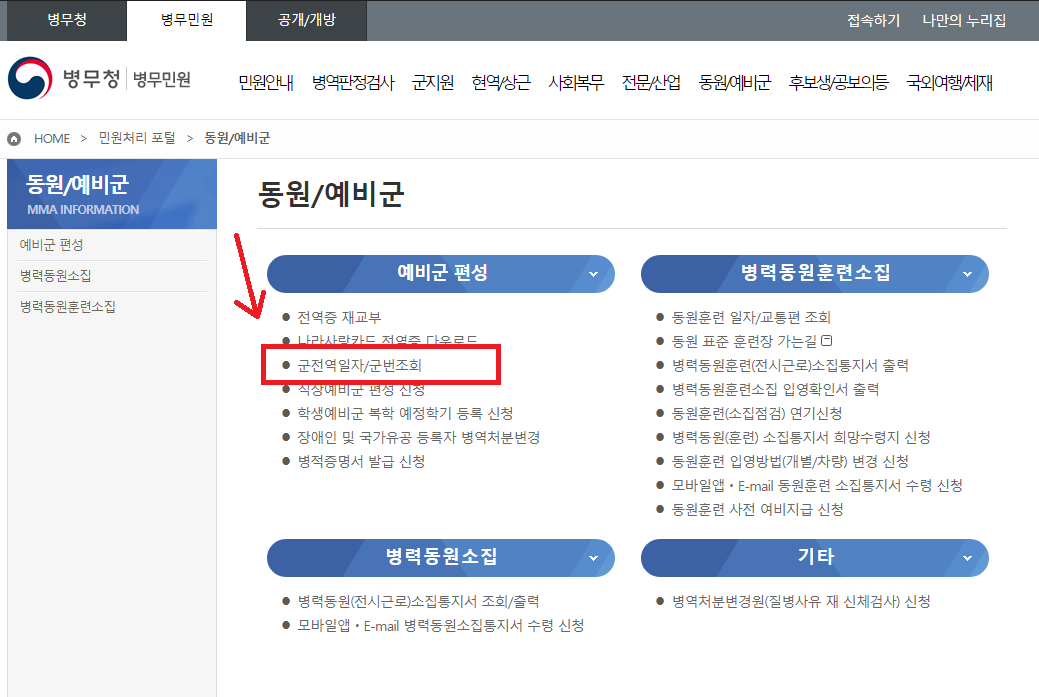Click the HOME breadcrumb icon

(x=14, y=138)
